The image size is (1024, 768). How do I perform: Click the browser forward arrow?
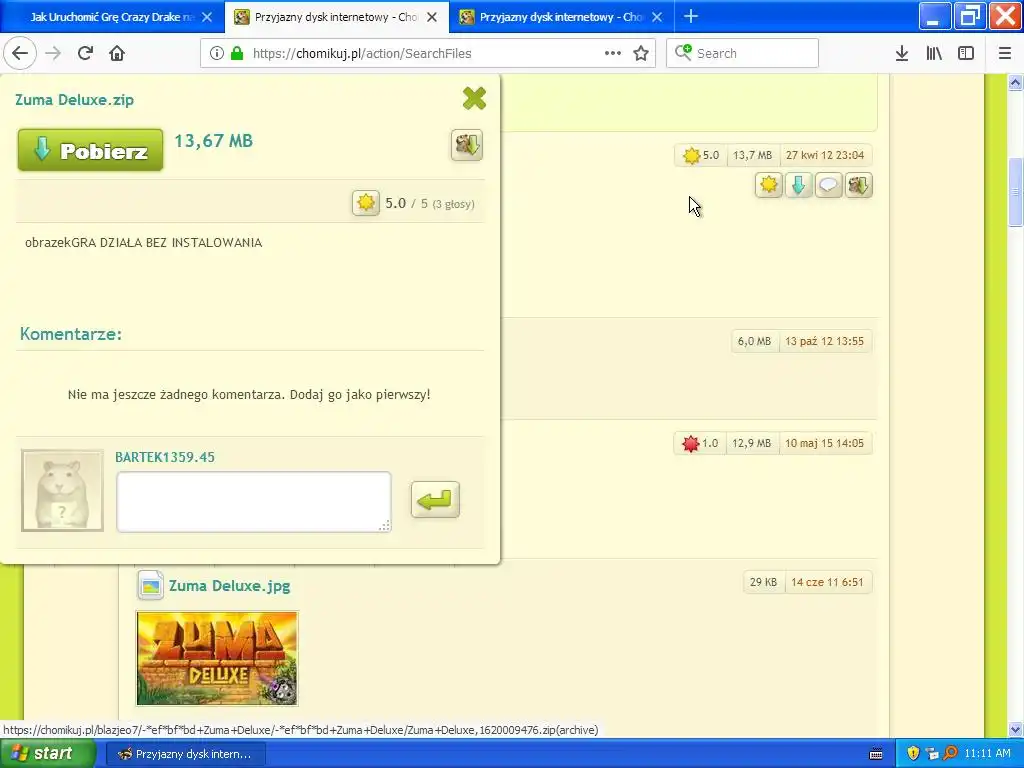(x=53, y=53)
